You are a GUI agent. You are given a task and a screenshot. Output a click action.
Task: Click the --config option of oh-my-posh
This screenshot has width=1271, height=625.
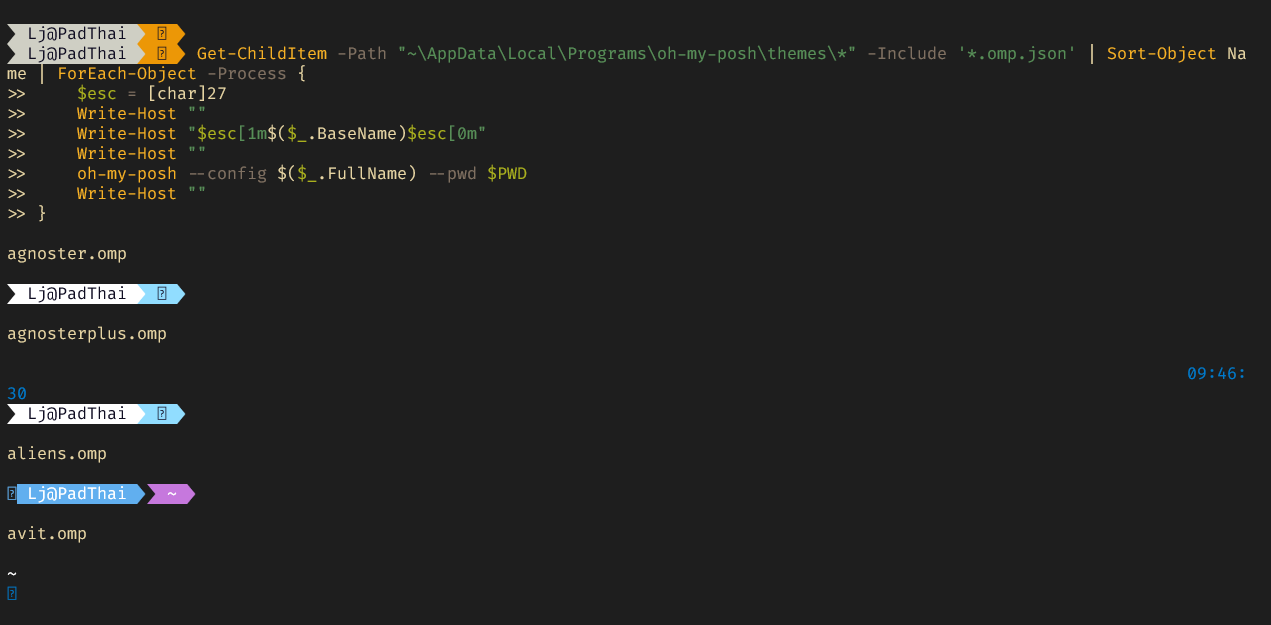(x=227, y=173)
